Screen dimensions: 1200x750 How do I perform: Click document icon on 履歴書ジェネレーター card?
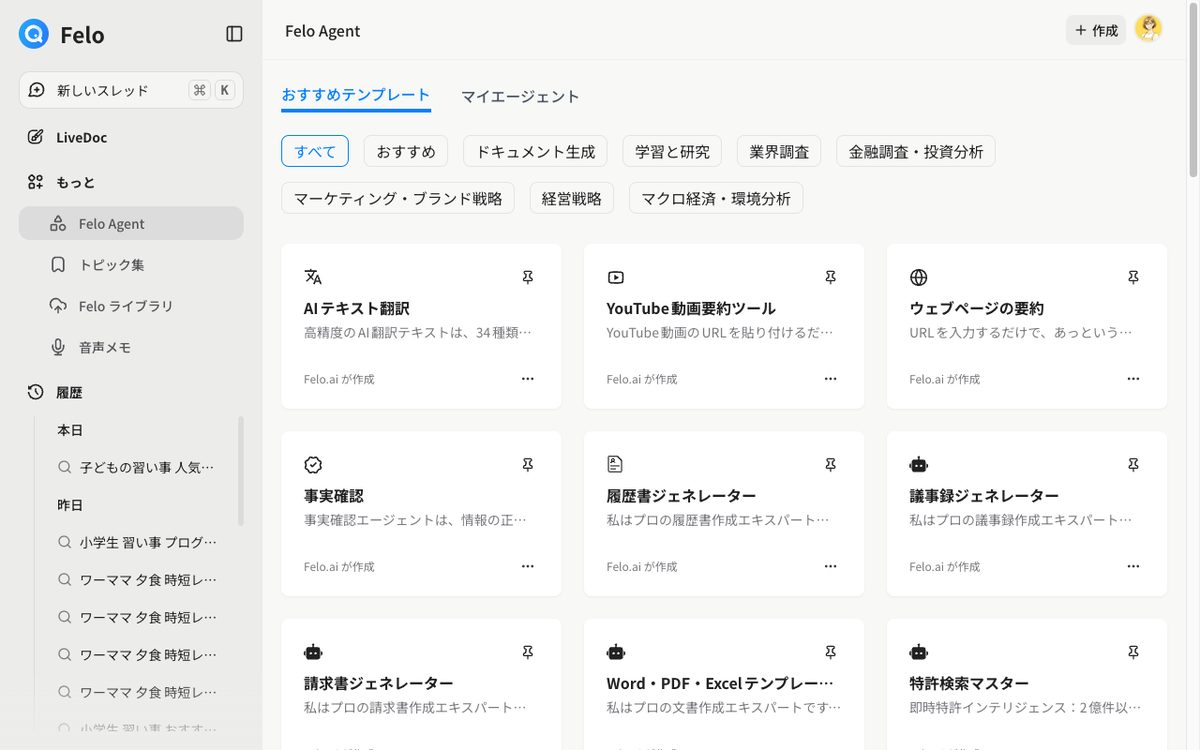[x=616, y=465]
